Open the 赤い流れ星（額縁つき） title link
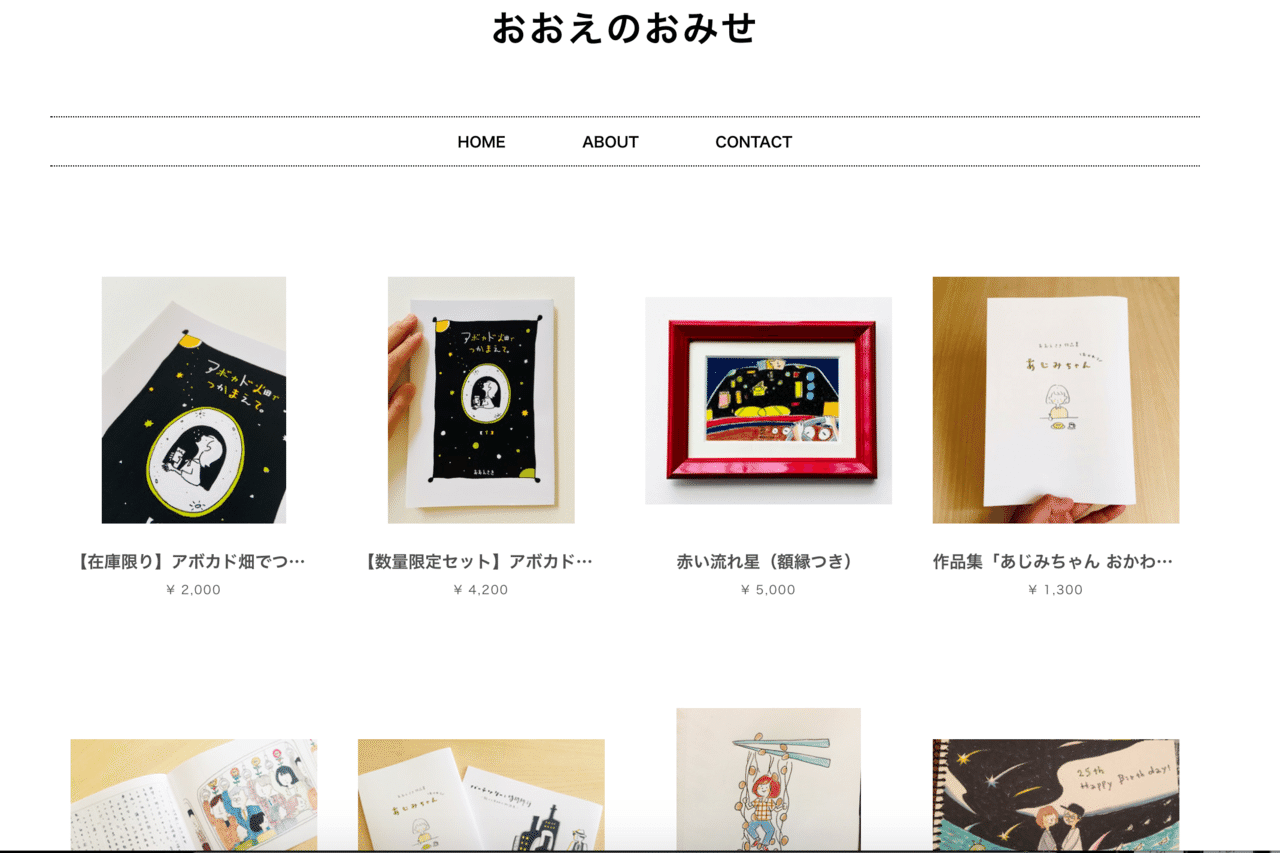 click(768, 562)
